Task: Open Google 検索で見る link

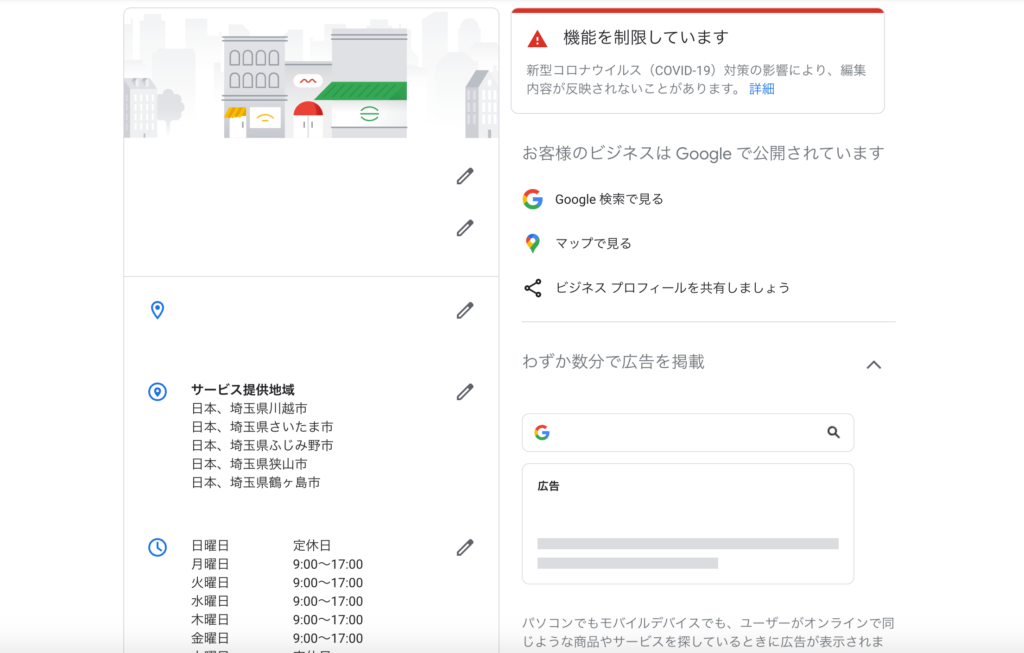Action: [x=609, y=199]
